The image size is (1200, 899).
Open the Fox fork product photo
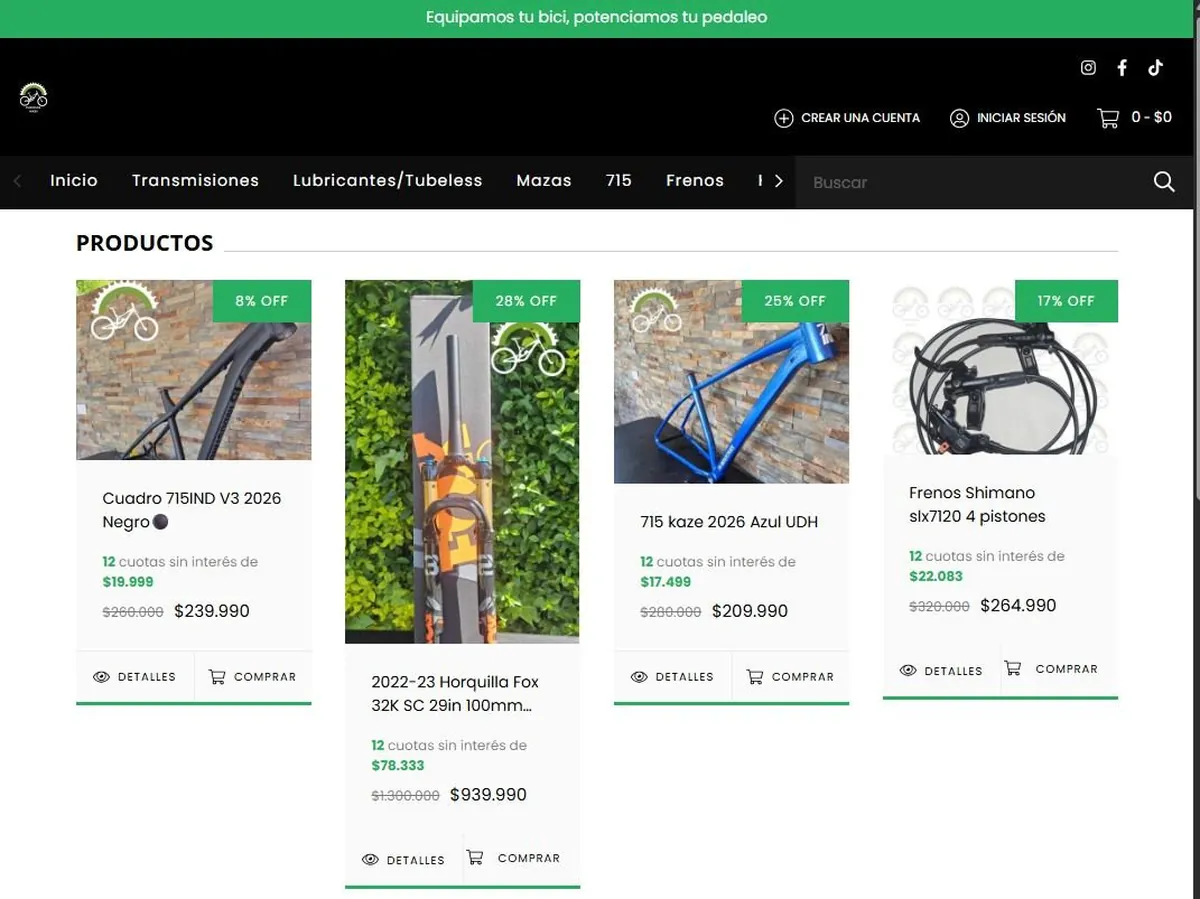point(462,462)
